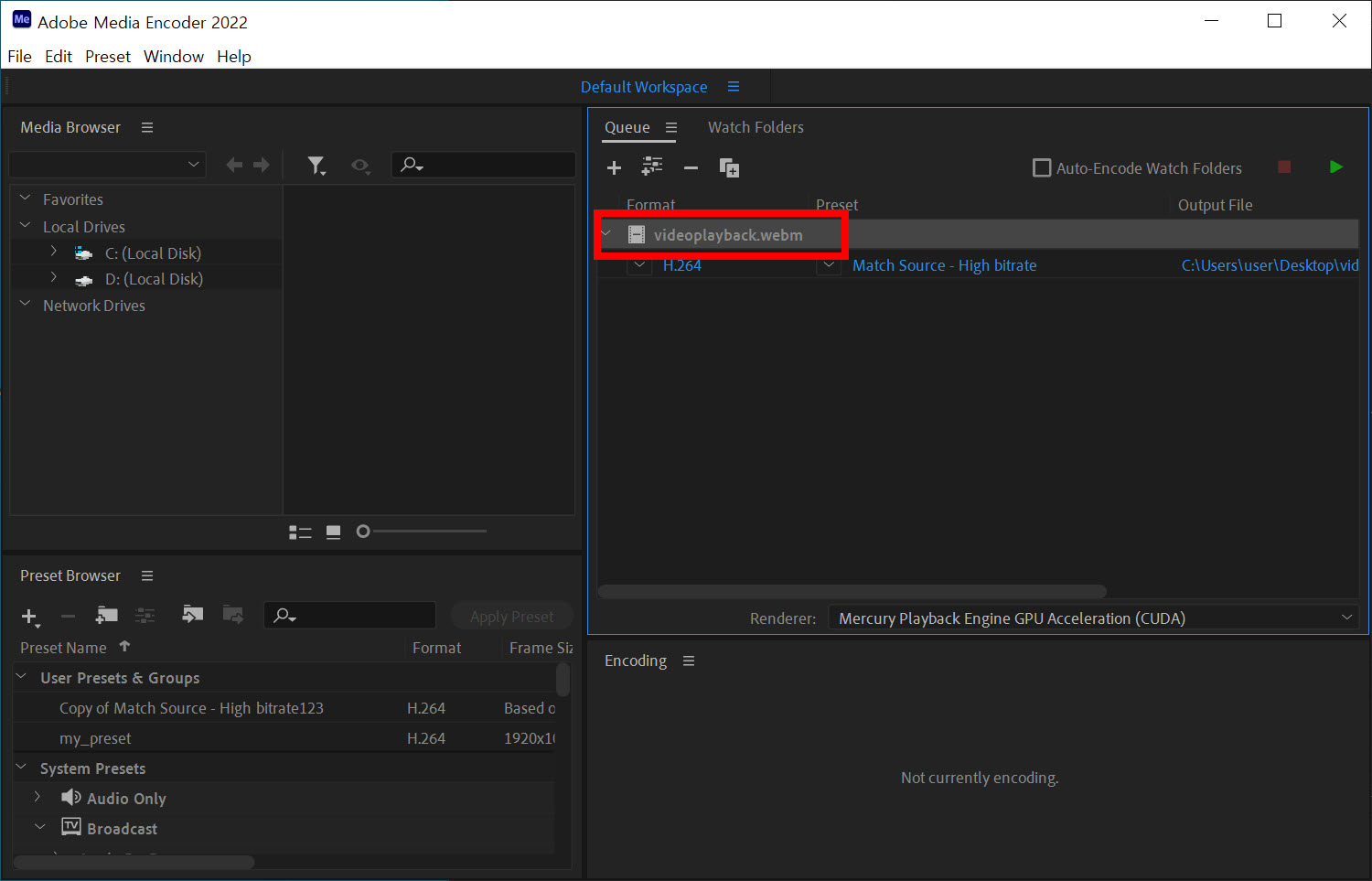Viewport: 1372px width, 881px height.
Task: Click the Apply Preset button
Action: [x=511, y=616]
